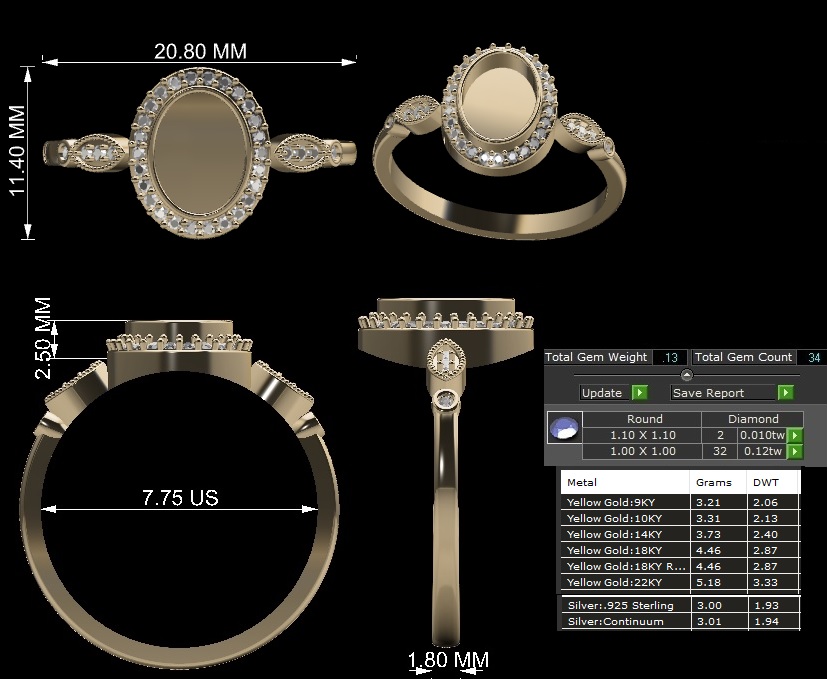
Task: Select the DWT column header
Action: pyautogui.click(x=773, y=482)
